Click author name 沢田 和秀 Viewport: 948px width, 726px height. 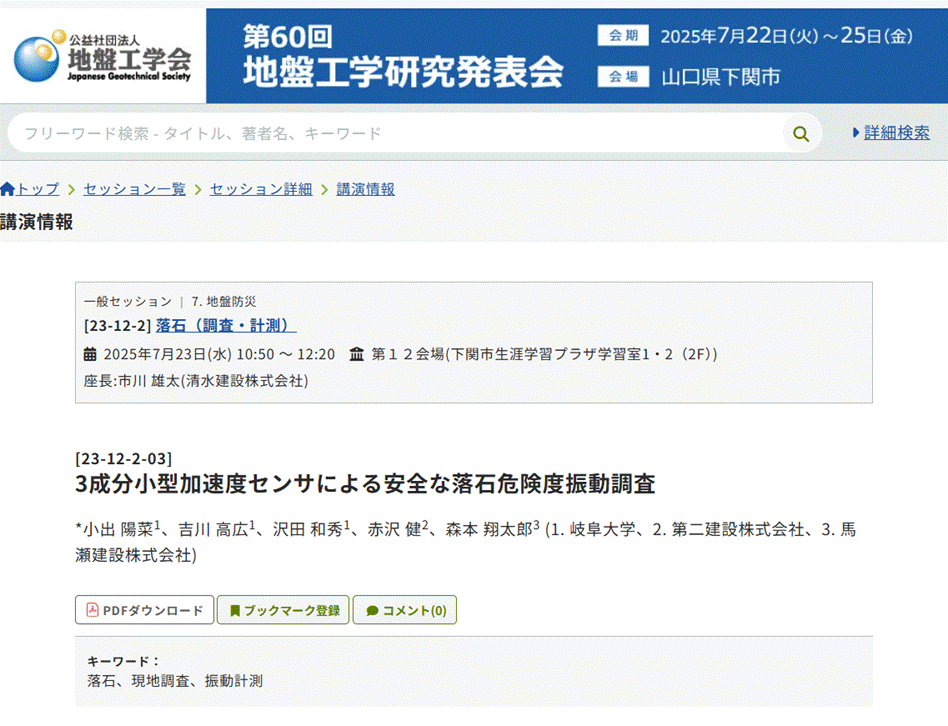pyautogui.click(x=307, y=530)
